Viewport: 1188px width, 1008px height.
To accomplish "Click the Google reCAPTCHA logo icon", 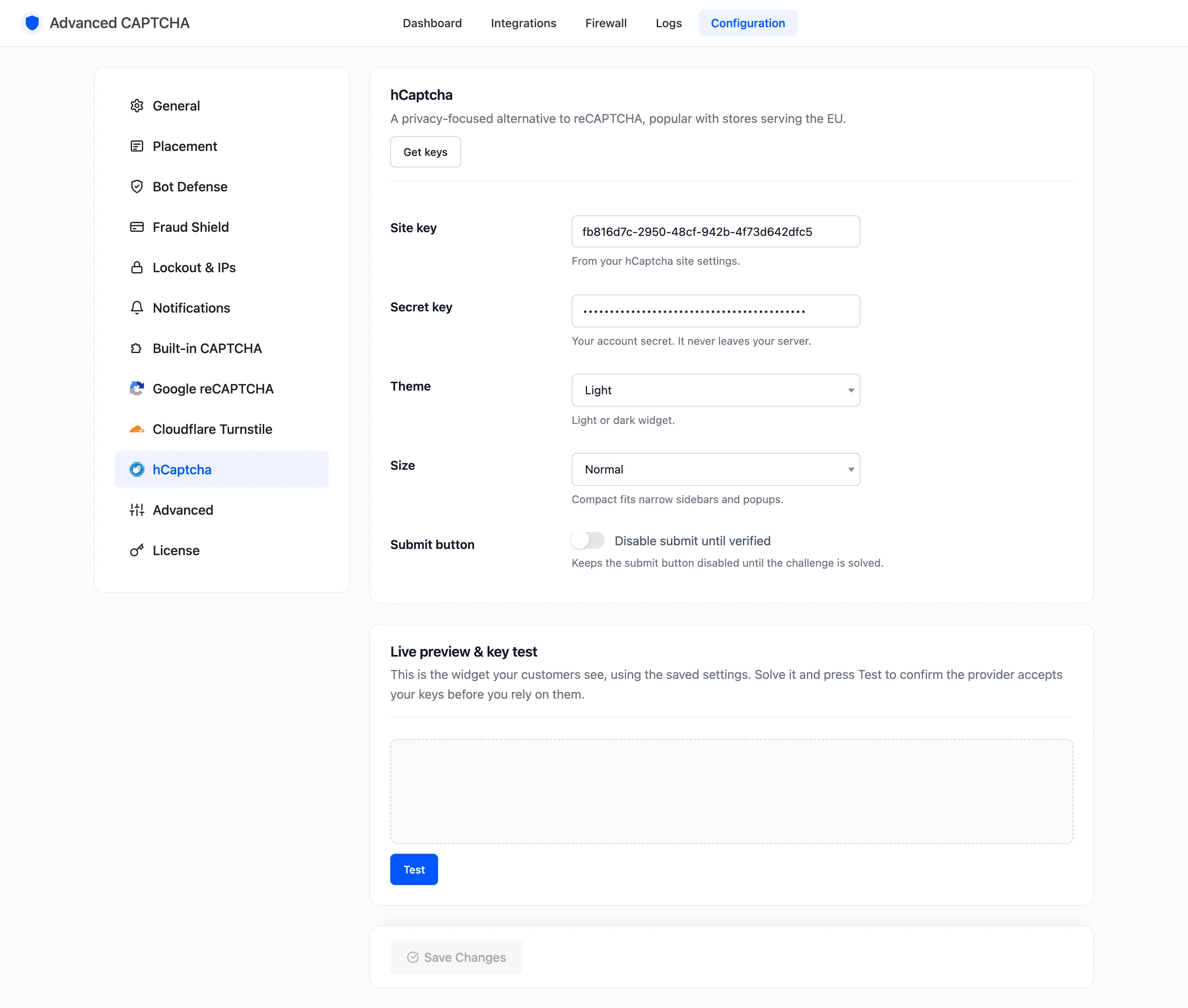I will [x=137, y=389].
